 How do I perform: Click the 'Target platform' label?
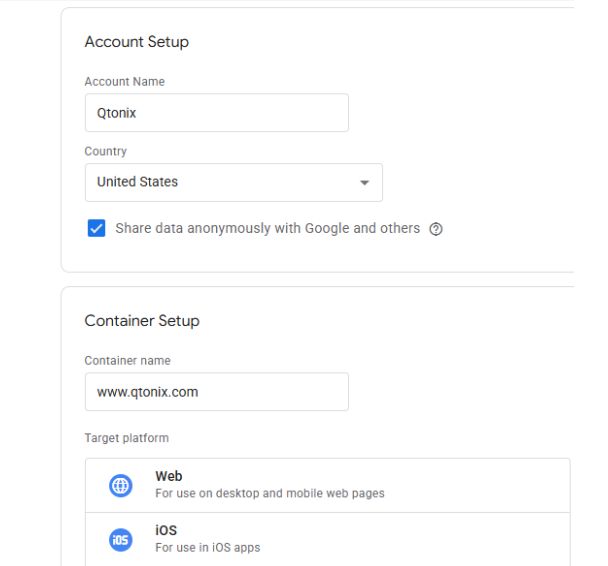click(126, 438)
